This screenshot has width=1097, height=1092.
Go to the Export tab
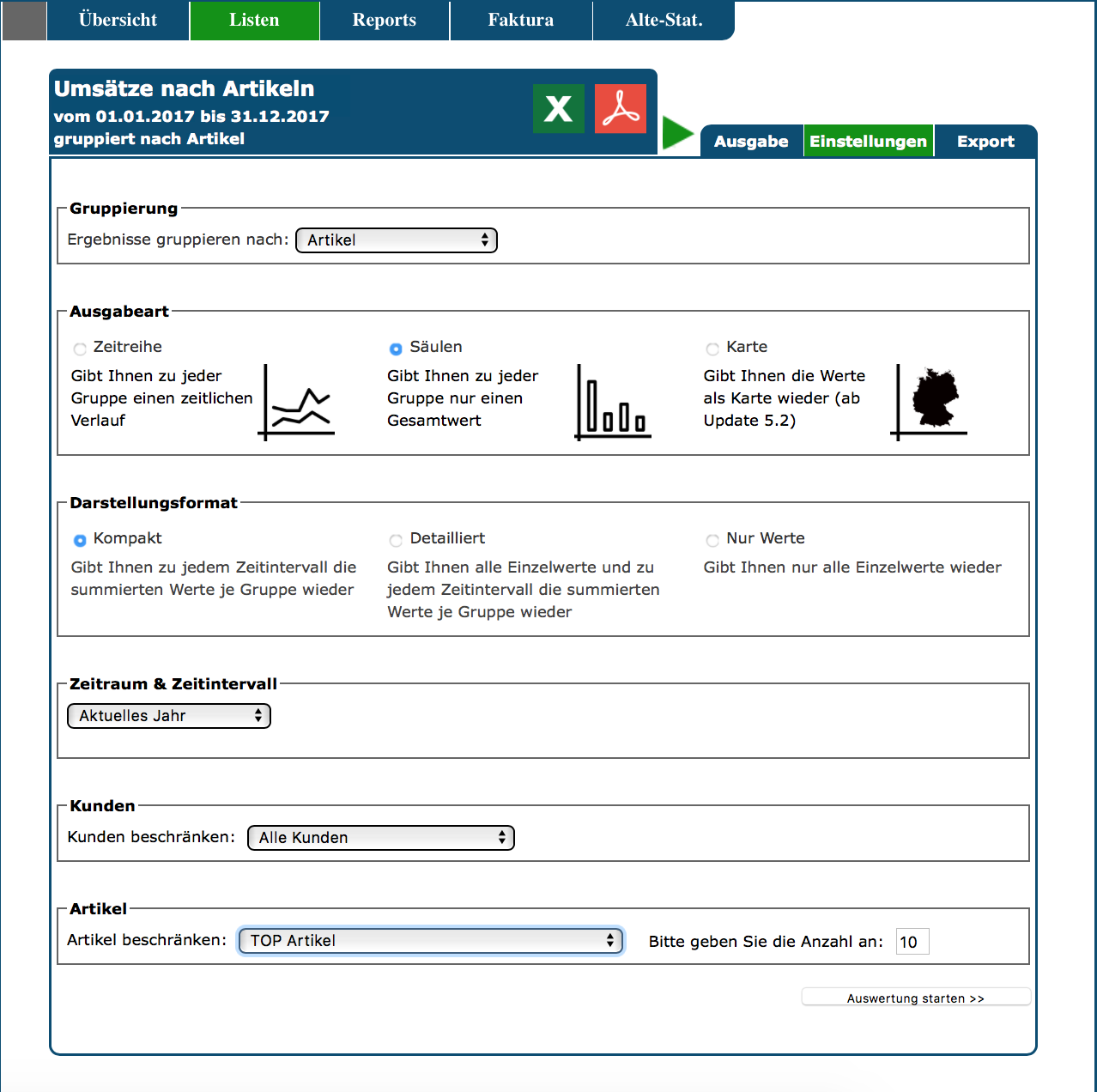[x=985, y=142]
